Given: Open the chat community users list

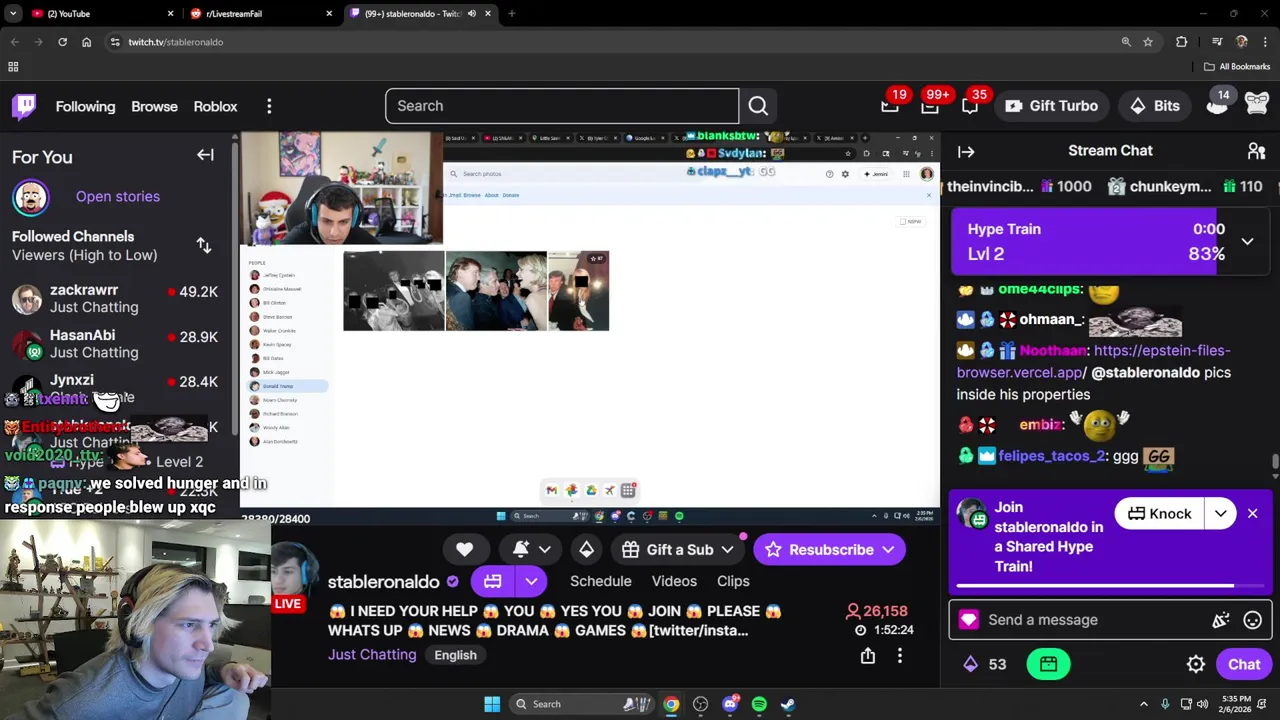Looking at the screenshot, I should pos(1256,151).
